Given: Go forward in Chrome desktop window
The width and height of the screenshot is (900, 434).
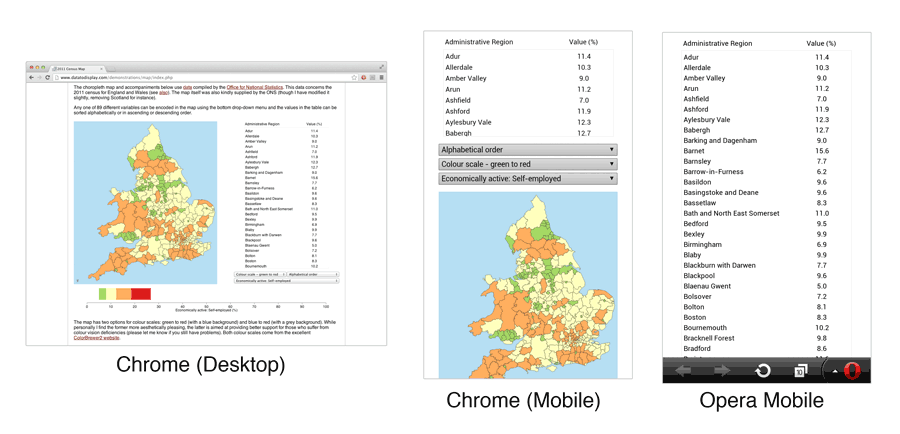Looking at the screenshot, I should [40, 78].
